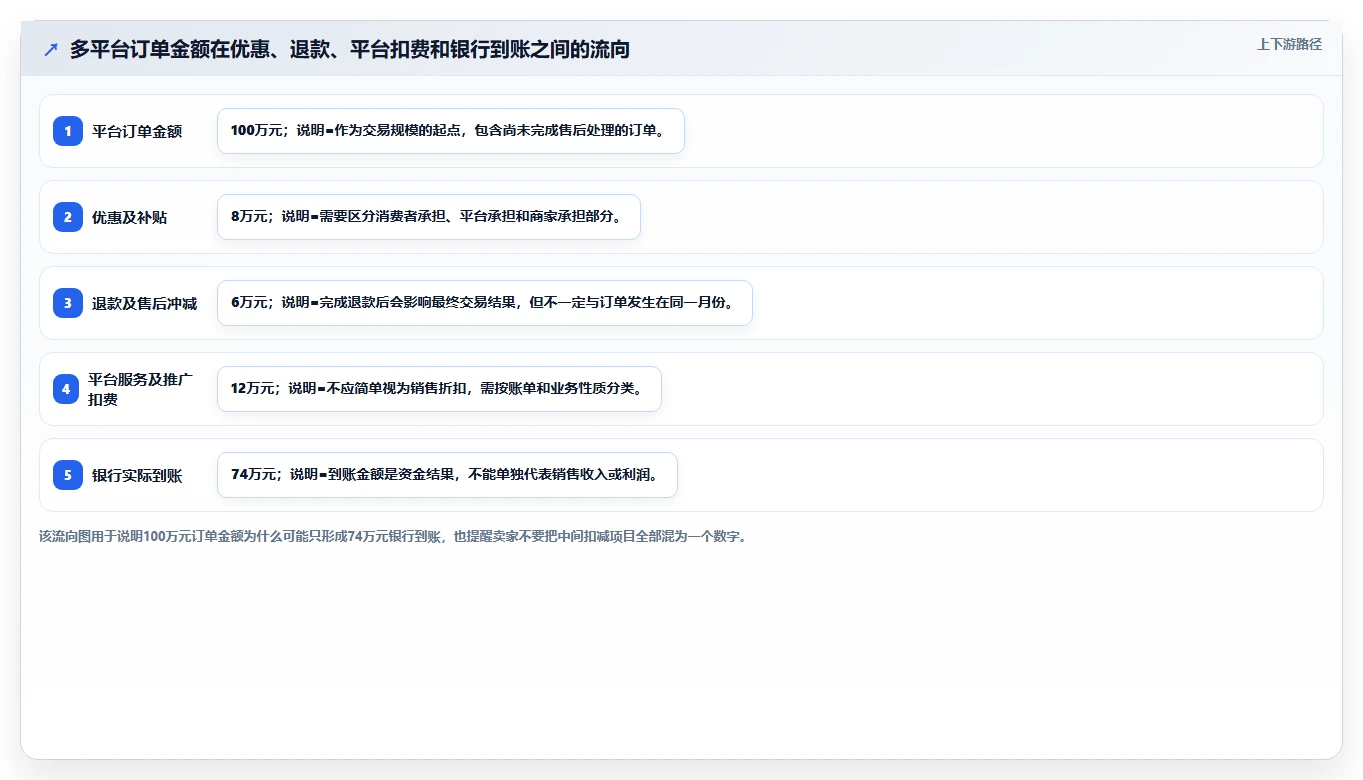
Task: Select the 平台服务及推广扣费 label
Action: coord(141,389)
